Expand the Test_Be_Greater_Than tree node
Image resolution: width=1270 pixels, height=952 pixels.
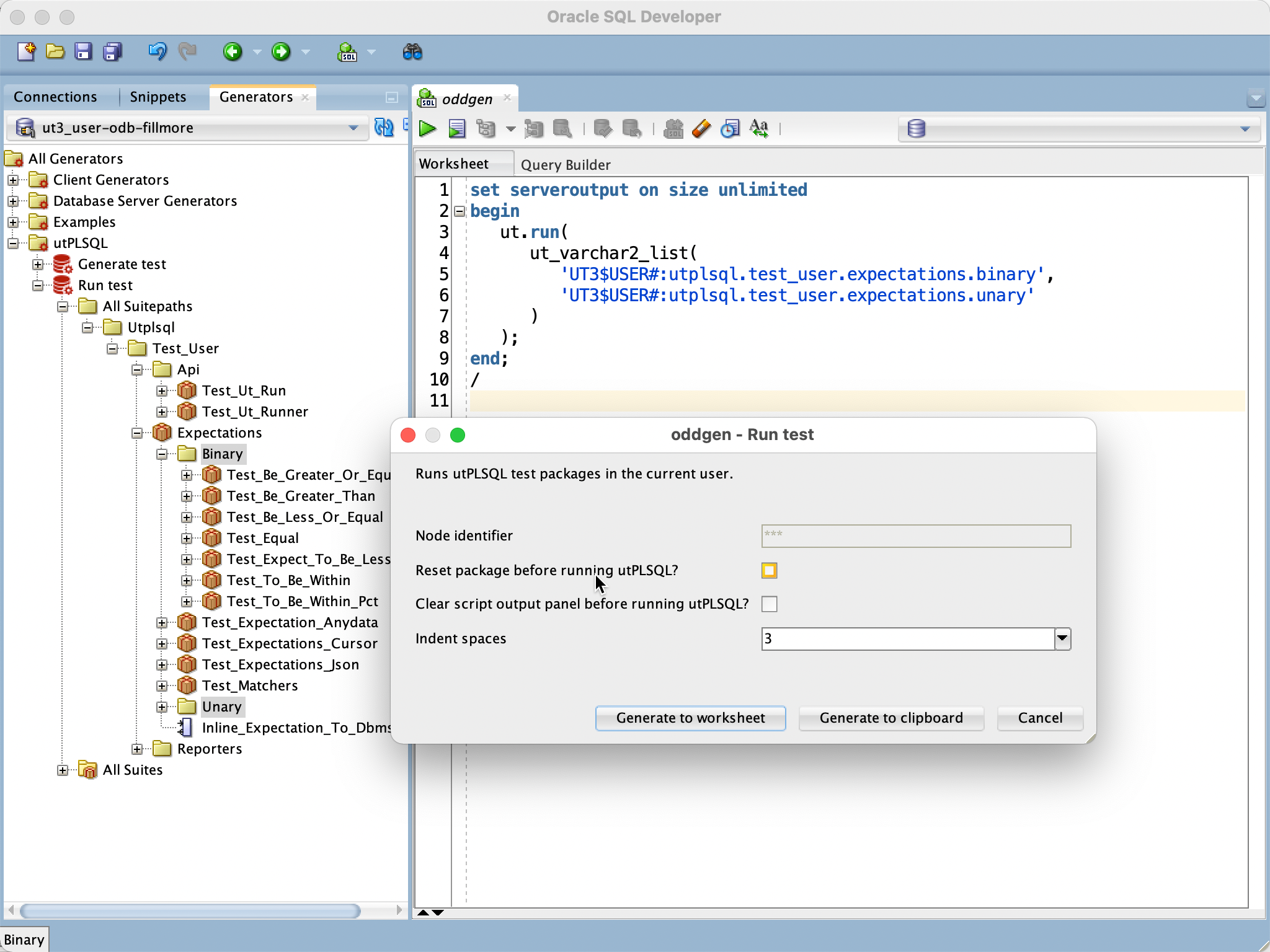(188, 496)
